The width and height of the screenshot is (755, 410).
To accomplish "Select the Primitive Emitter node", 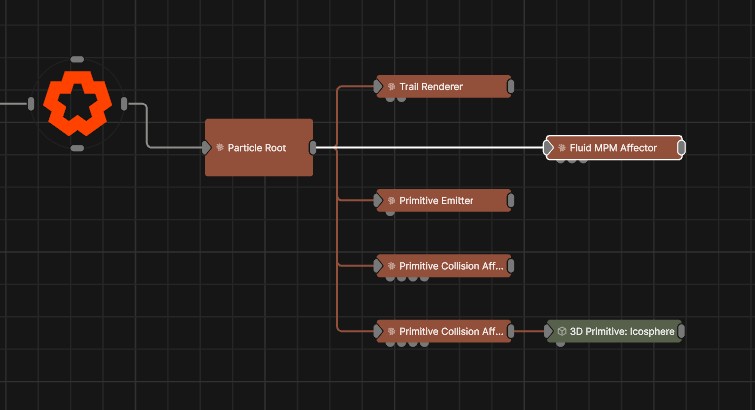I will tap(443, 200).
